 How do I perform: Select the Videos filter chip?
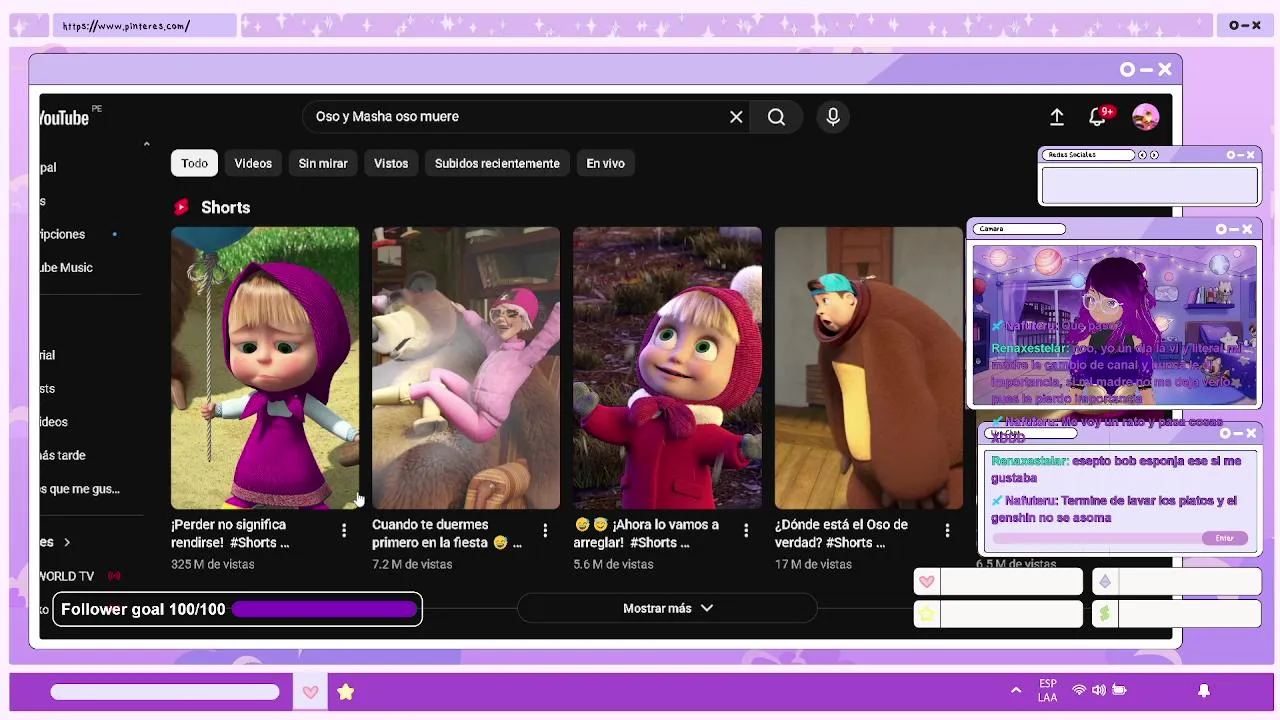253,163
